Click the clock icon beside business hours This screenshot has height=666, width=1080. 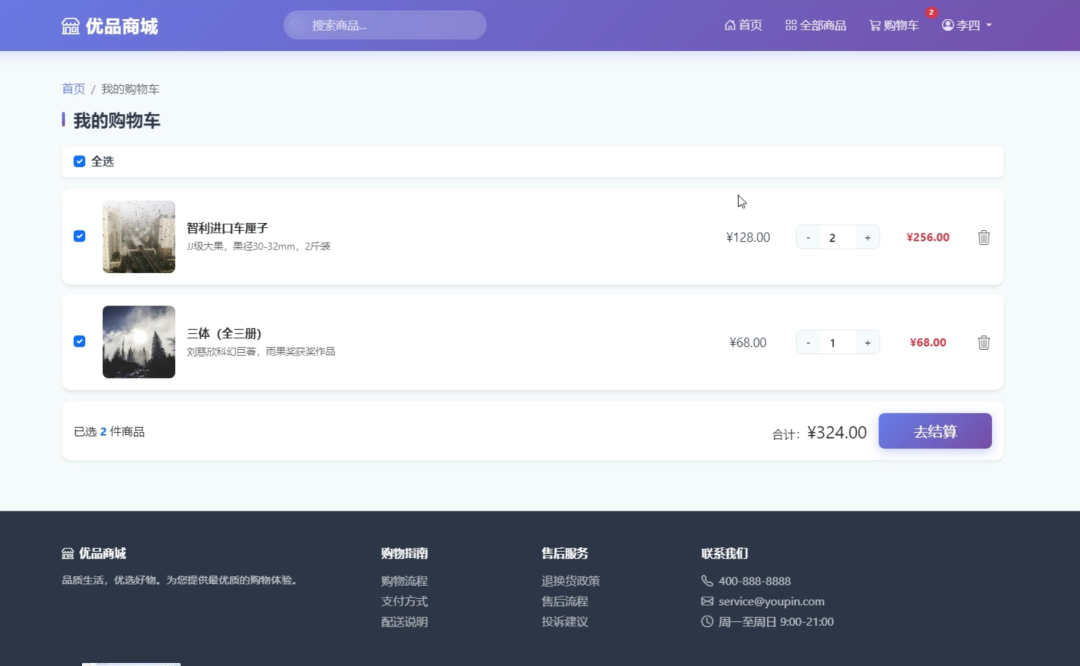[707, 621]
